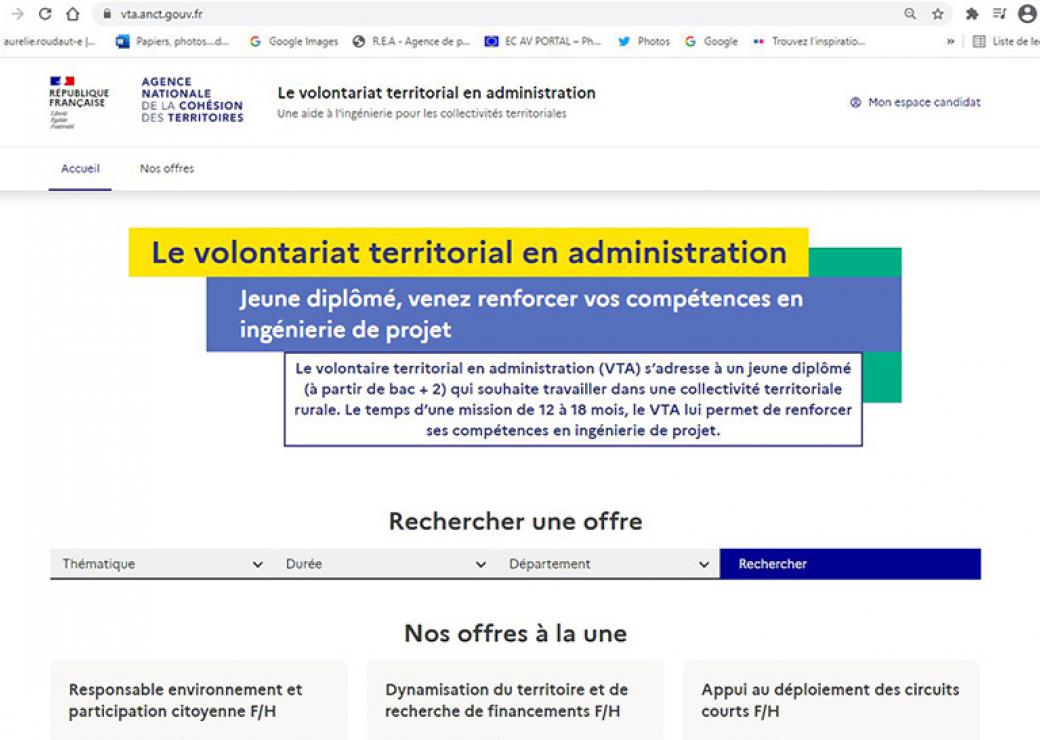Click the VTA description paragraph box
The image size is (1040, 740).
pos(573,399)
